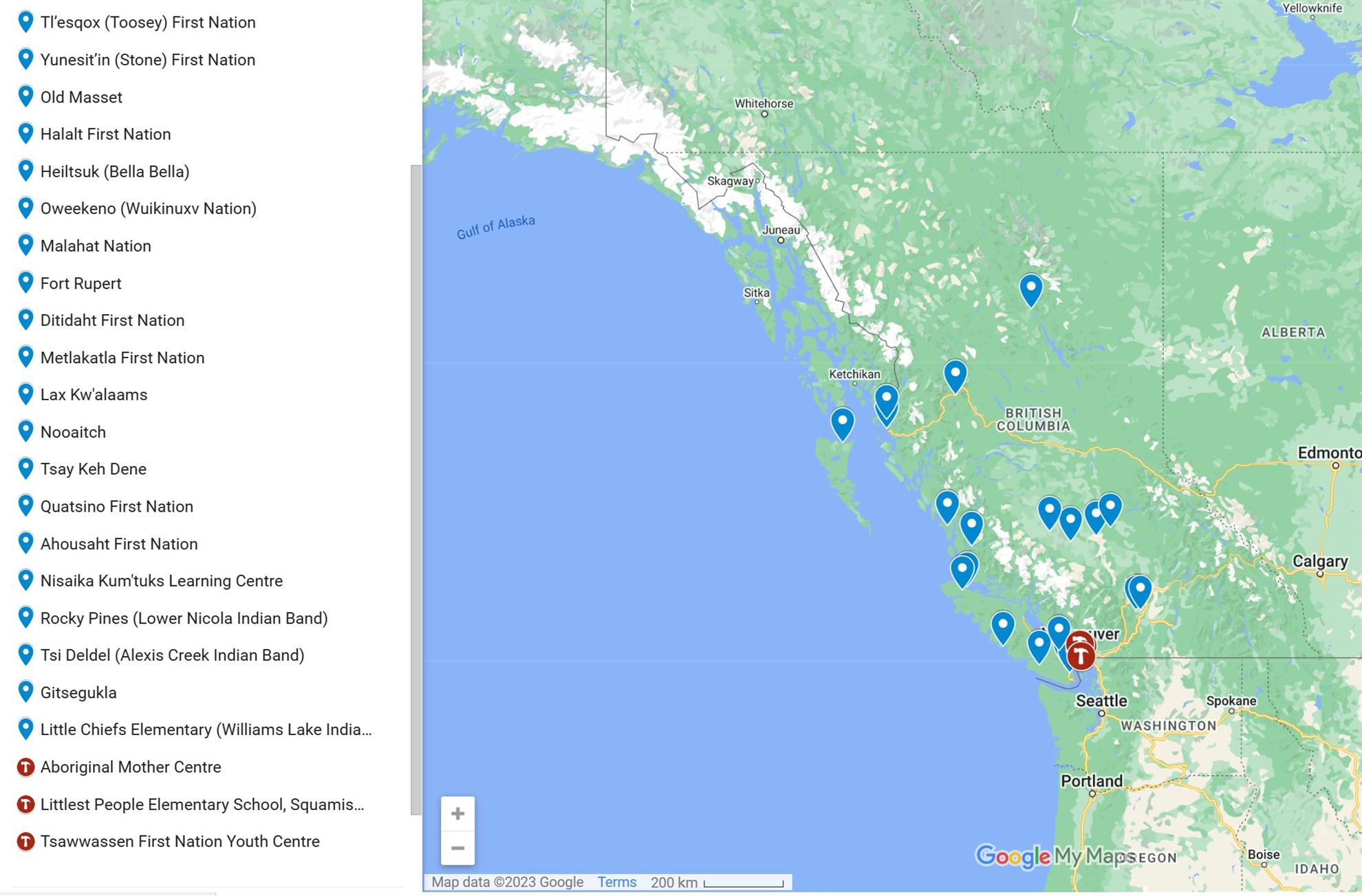Image resolution: width=1362 pixels, height=896 pixels.
Task: Click the red T marker near Vancouver
Action: click(1081, 655)
